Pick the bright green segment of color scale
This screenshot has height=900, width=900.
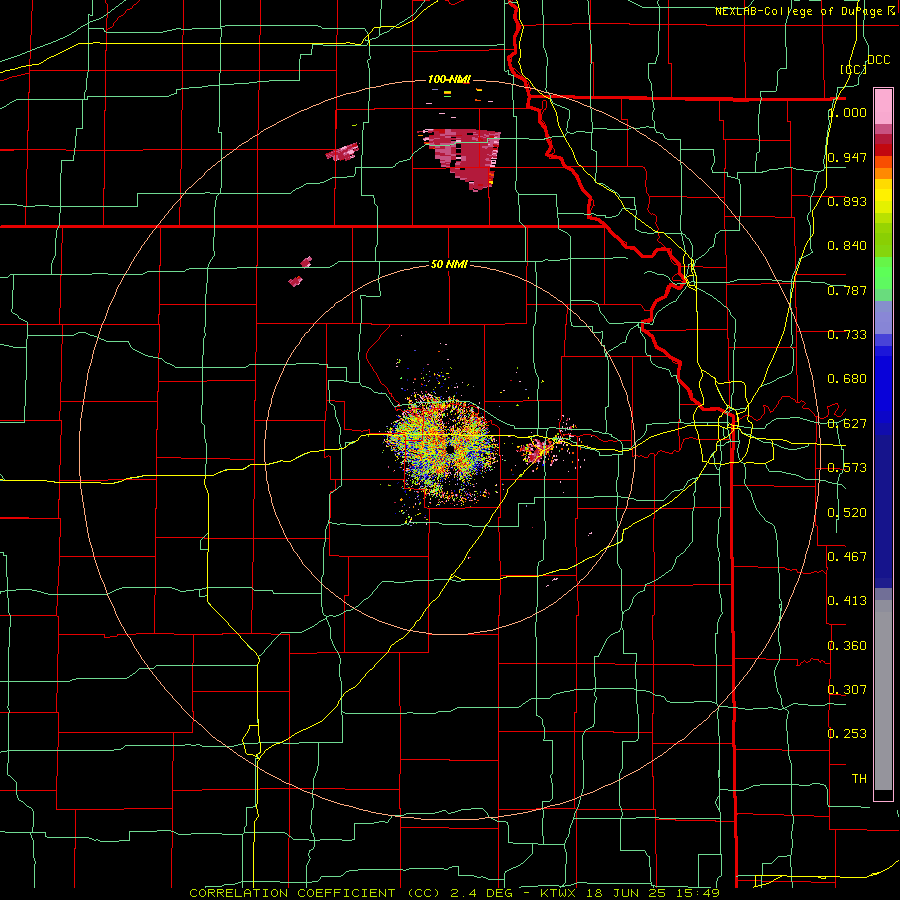pyautogui.click(x=883, y=273)
